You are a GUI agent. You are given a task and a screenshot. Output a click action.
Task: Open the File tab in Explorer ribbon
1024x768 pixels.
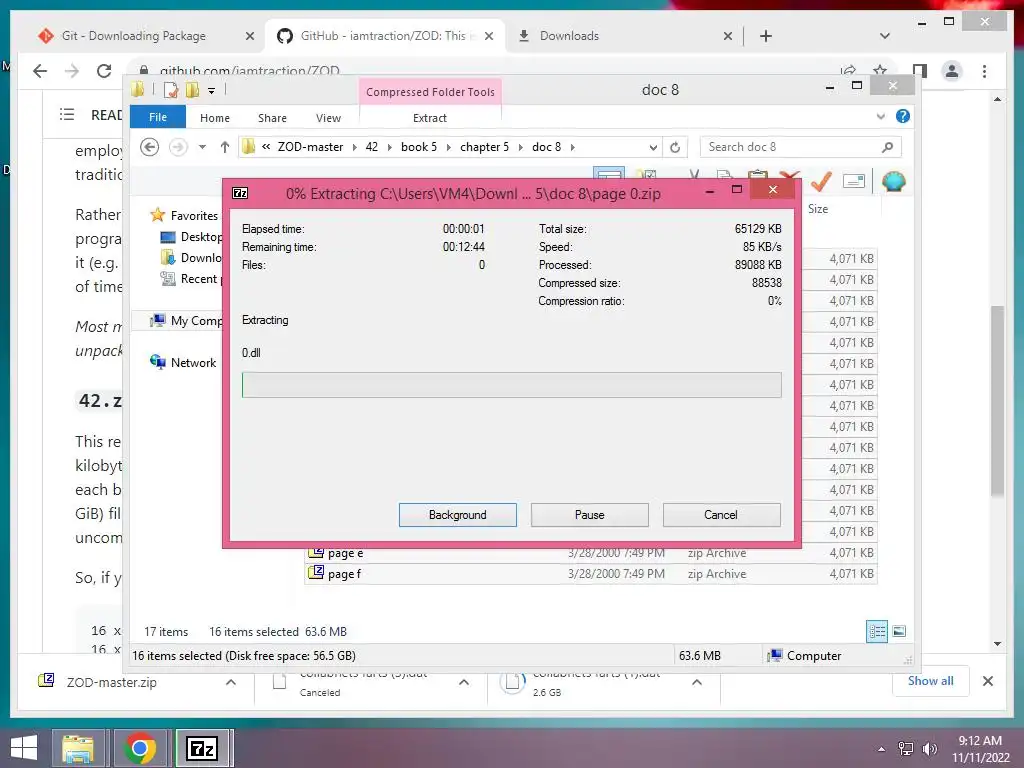157,117
